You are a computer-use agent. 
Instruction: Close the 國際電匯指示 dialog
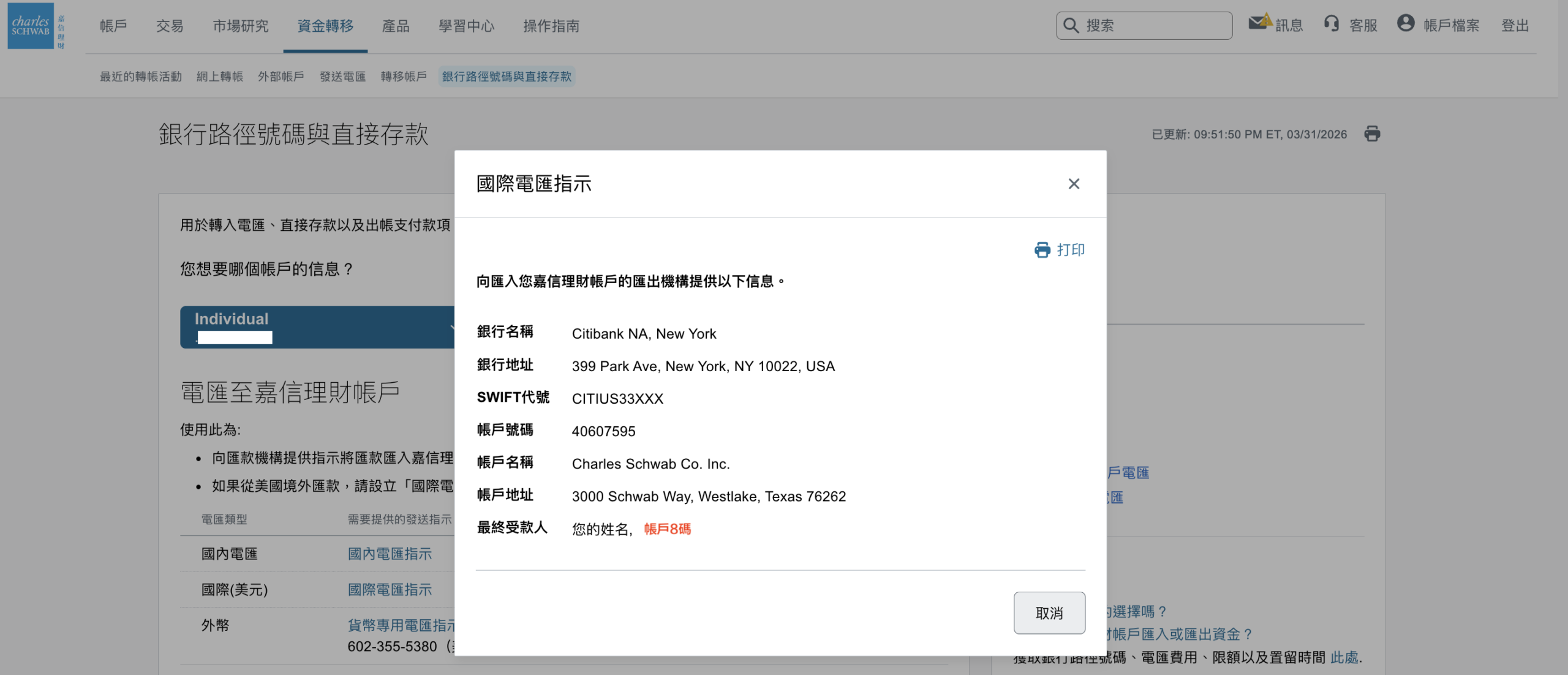(x=1074, y=184)
